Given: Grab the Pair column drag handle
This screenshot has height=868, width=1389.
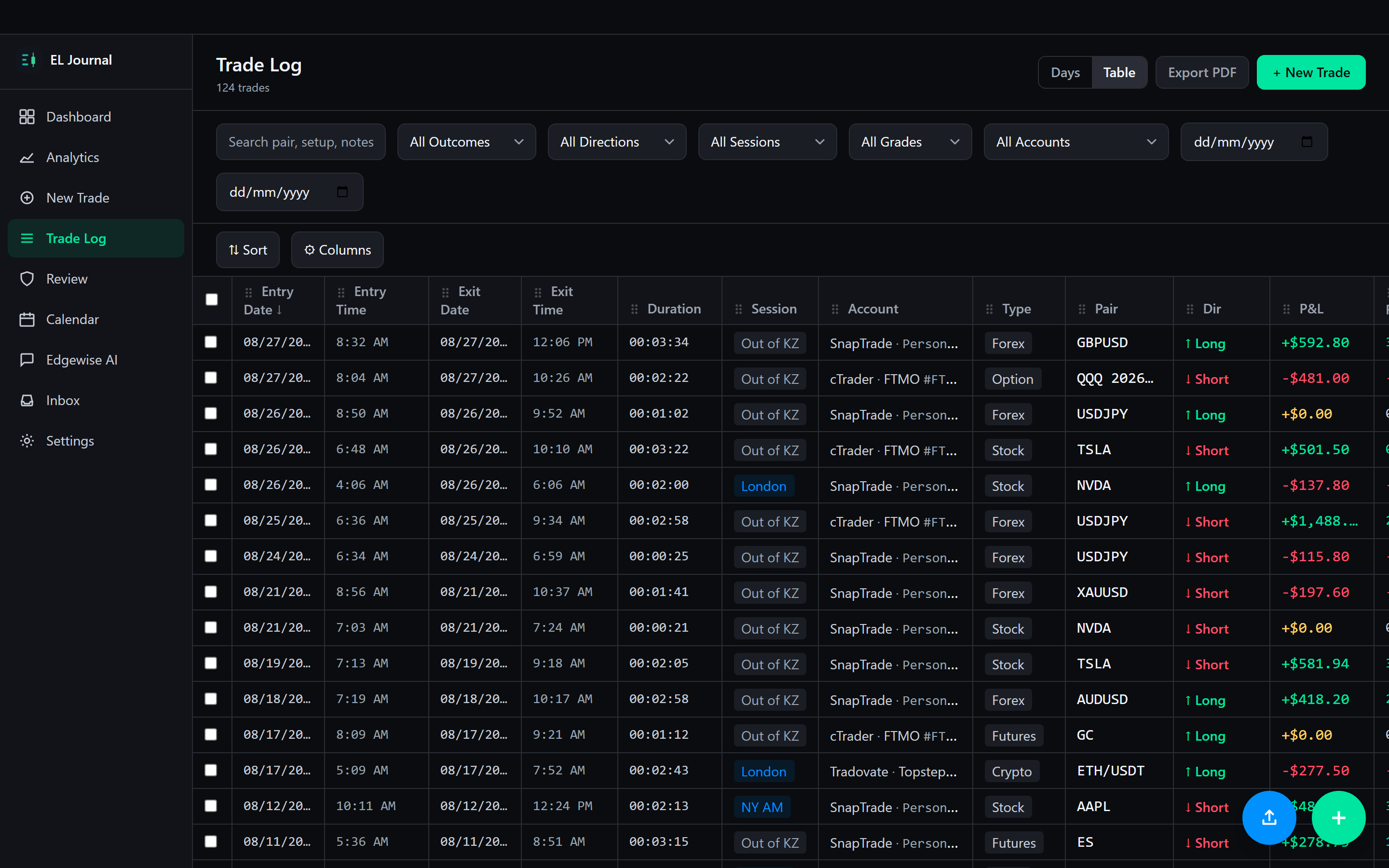Looking at the screenshot, I should (x=1082, y=310).
